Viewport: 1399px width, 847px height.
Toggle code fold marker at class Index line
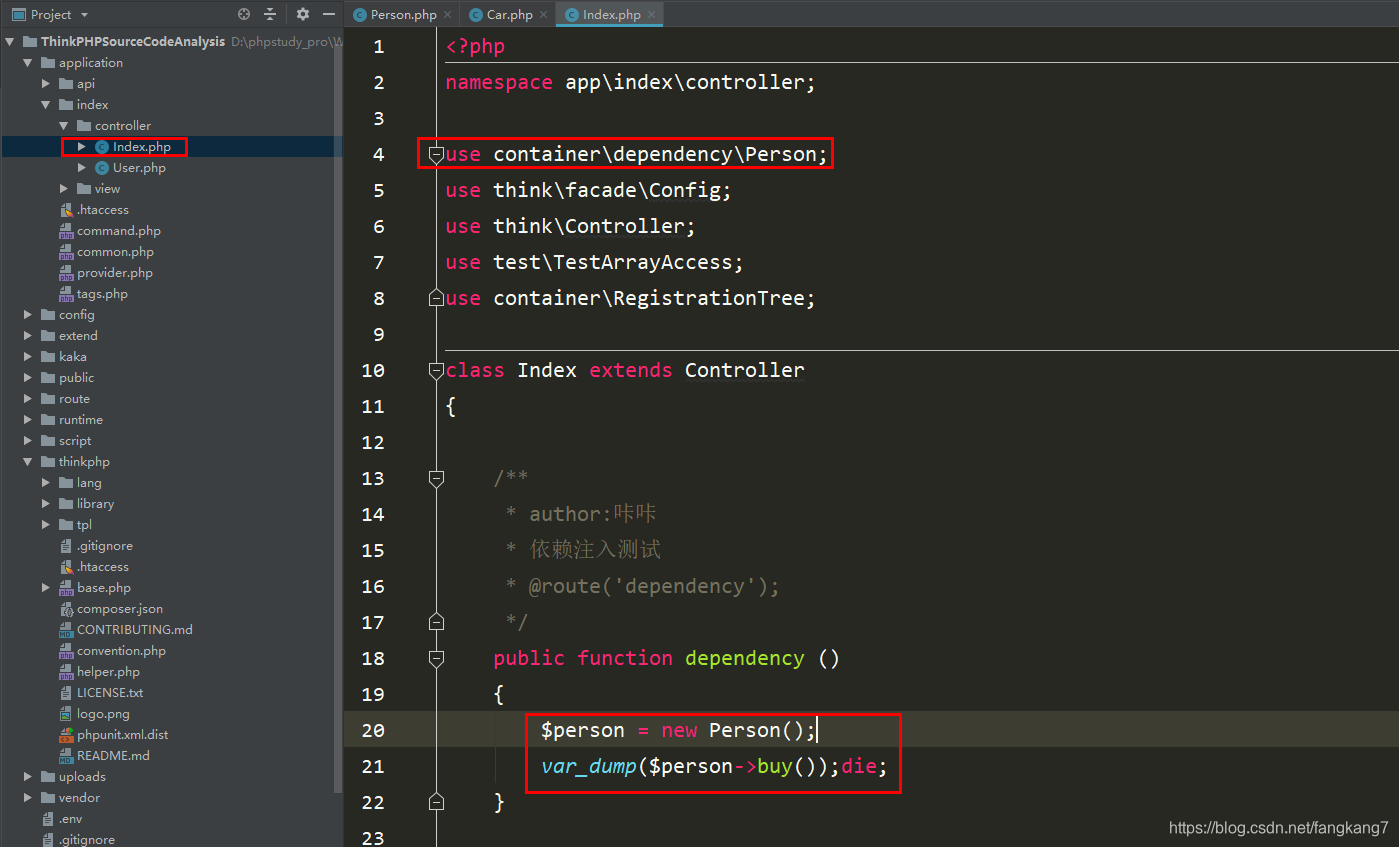pyautogui.click(x=436, y=370)
